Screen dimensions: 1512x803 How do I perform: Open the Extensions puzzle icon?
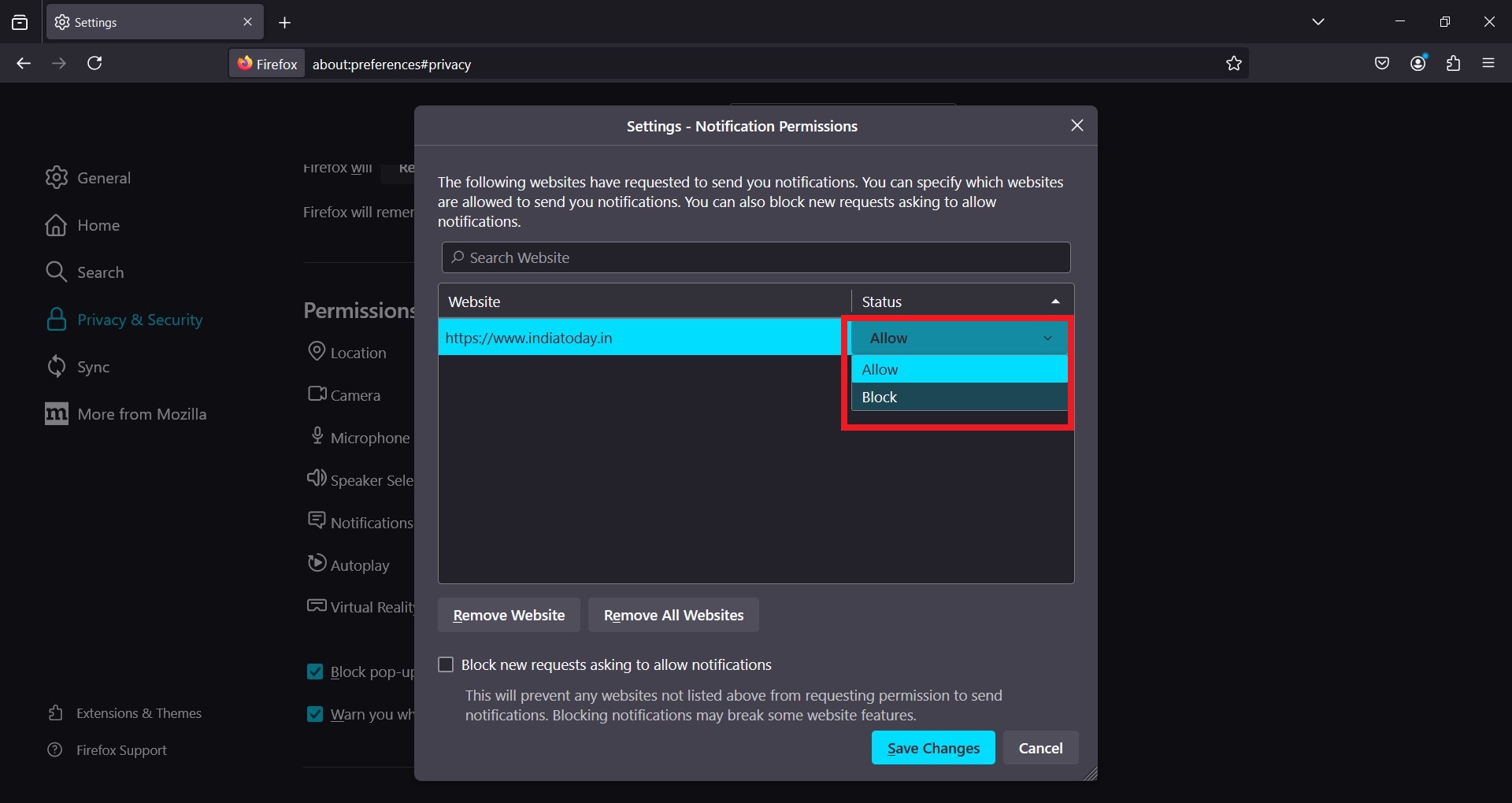[1453, 63]
